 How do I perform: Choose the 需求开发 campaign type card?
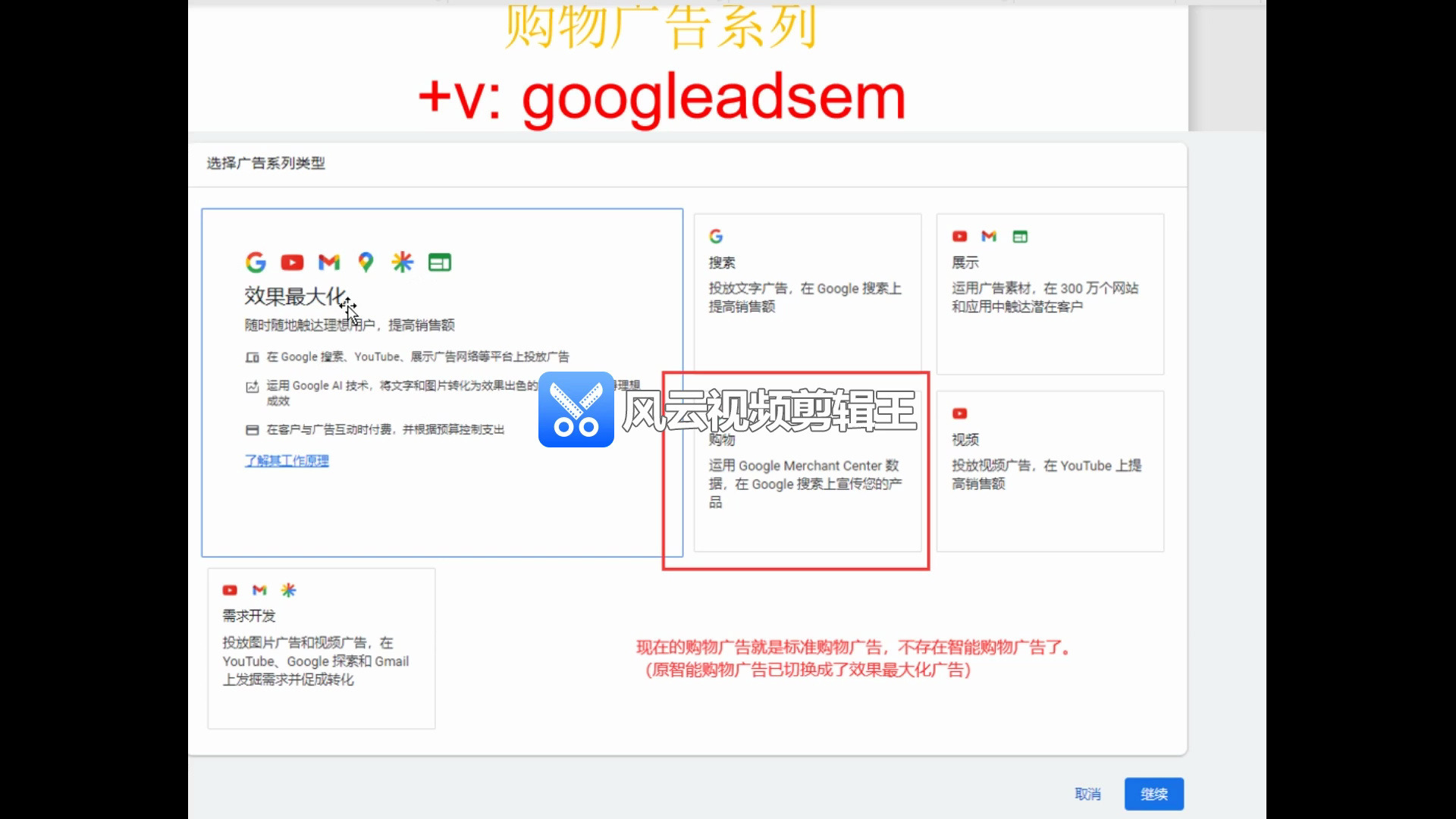322,648
